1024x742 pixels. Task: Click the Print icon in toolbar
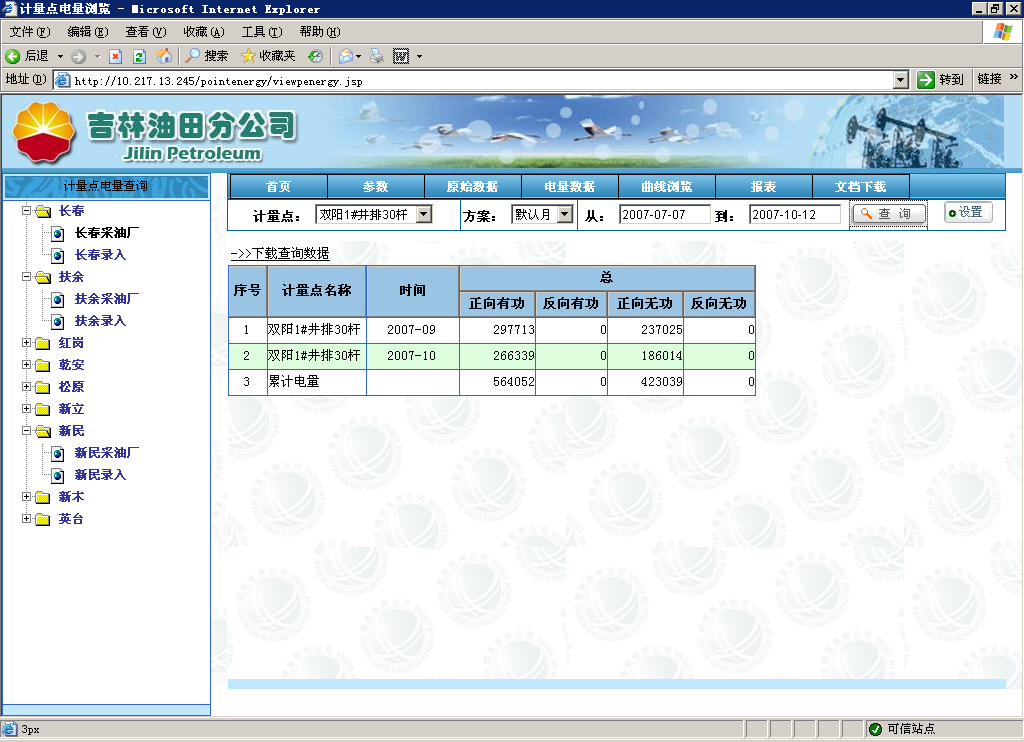click(376, 56)
